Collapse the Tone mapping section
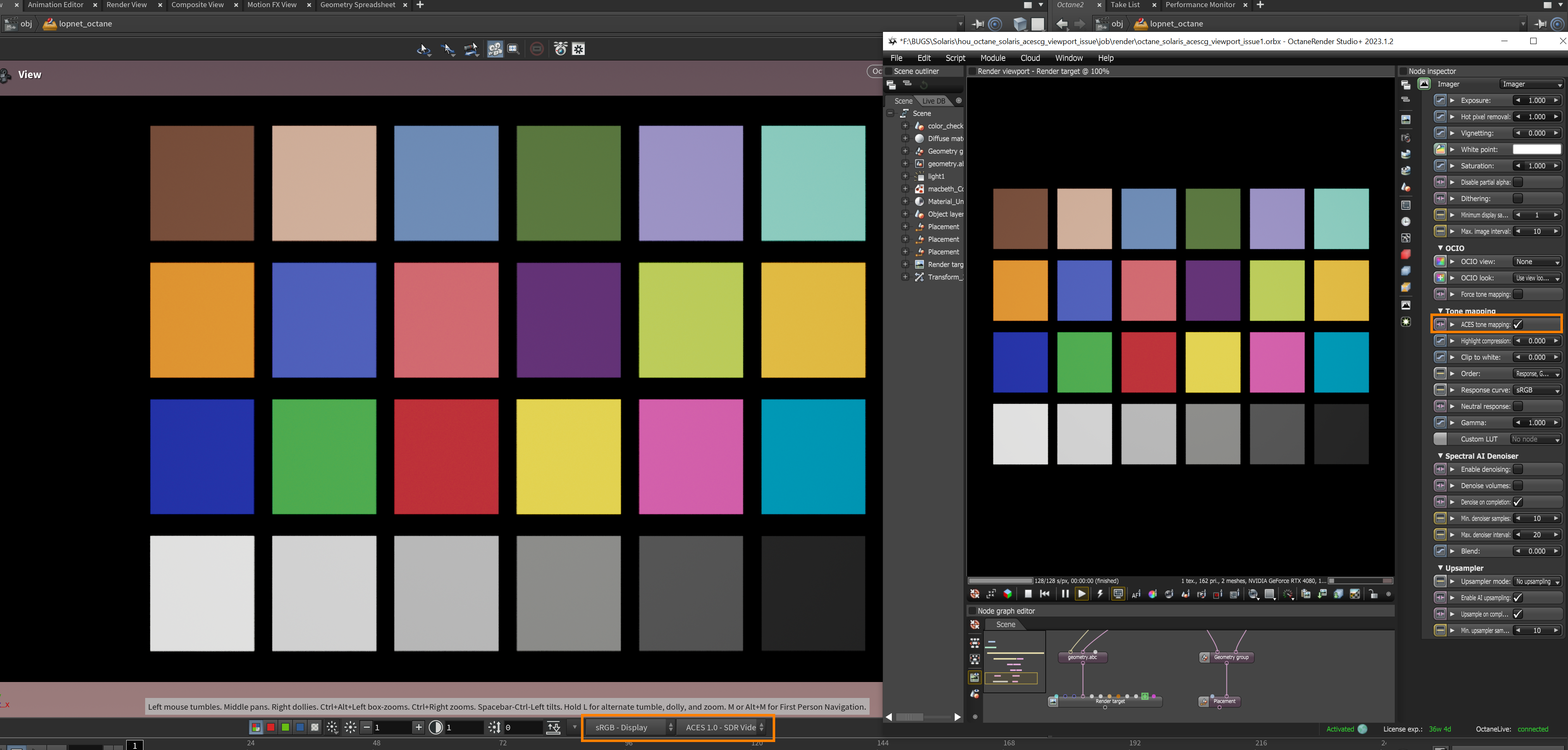Image resolution: width=1568 pixels, height=750 pixels. [1440, 311]
